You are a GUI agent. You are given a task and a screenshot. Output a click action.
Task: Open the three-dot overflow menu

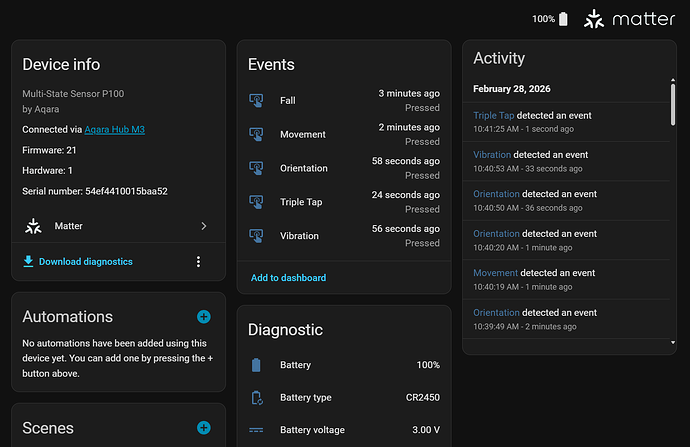coord(198,262)
